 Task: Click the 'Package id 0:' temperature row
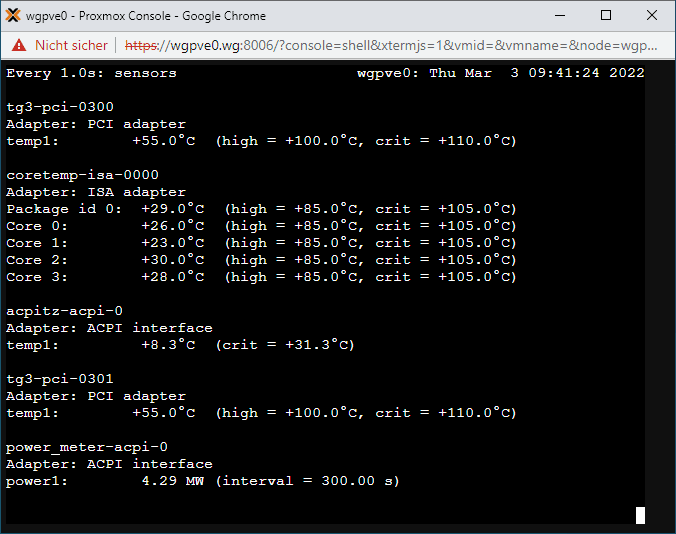[x=261, y=209]
